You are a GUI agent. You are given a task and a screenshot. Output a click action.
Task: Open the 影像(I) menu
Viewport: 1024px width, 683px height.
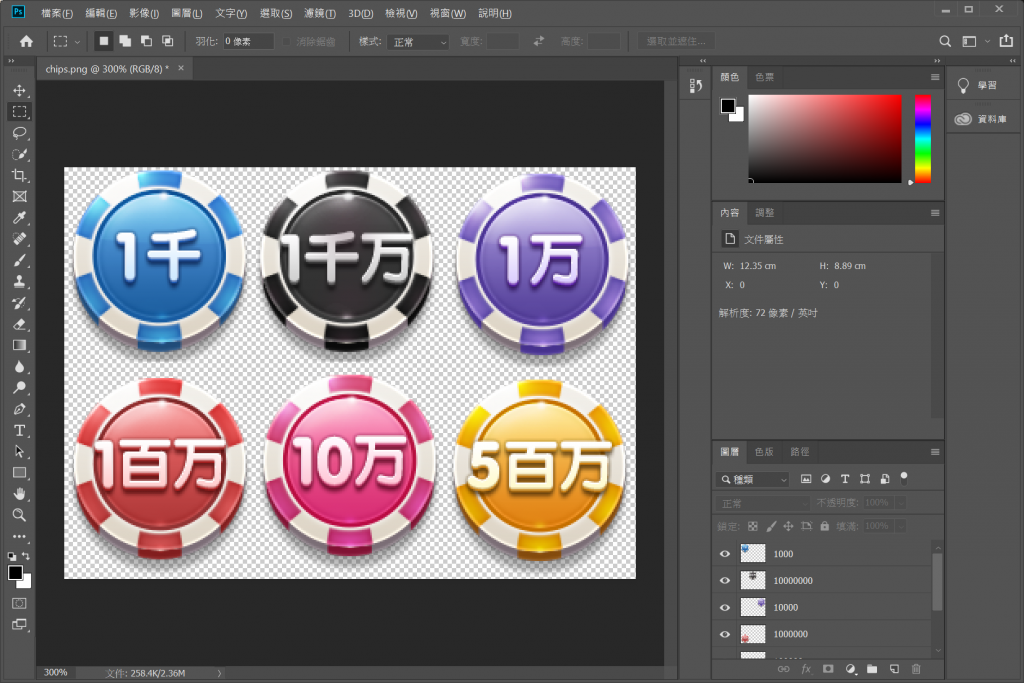144,13
